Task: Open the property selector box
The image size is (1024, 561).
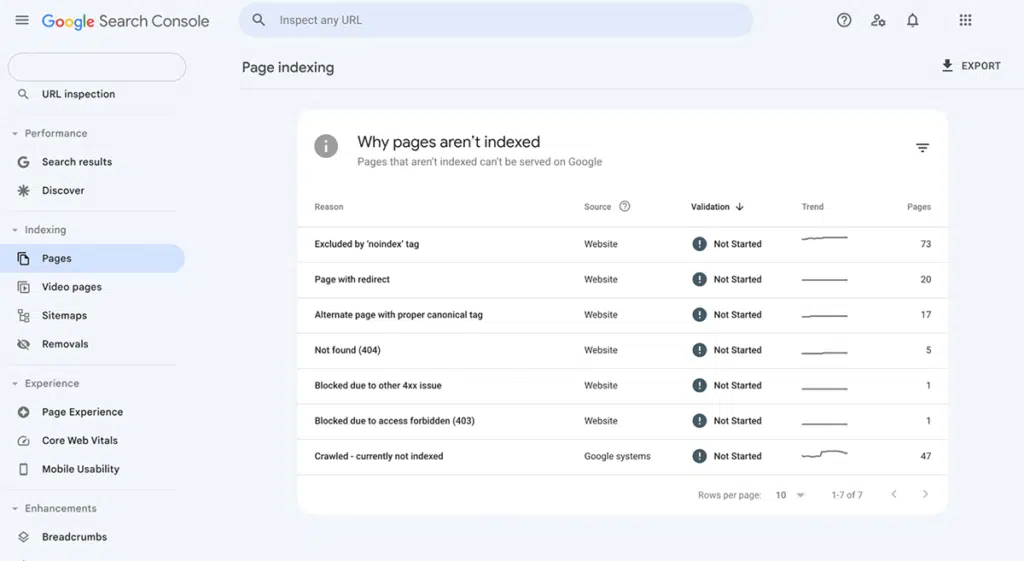Action: [x=97, y=67]
